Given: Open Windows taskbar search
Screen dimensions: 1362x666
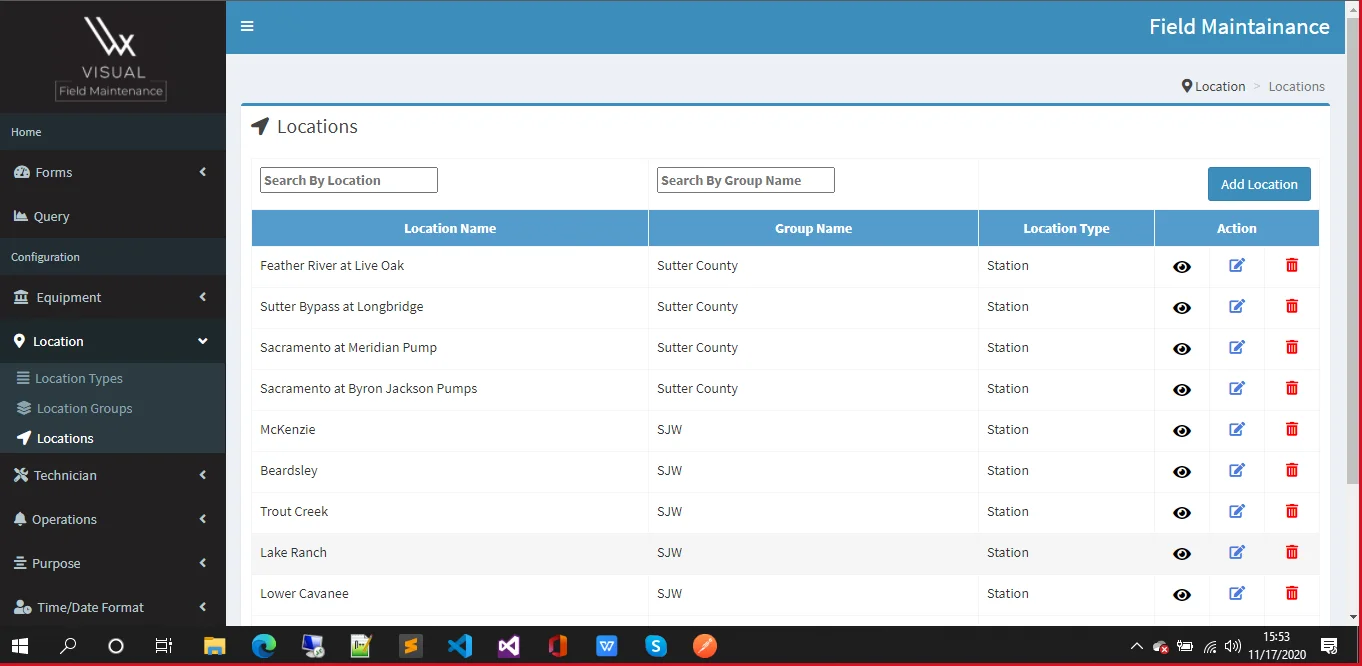Looking at the screenshot, I should coord(68,646).
